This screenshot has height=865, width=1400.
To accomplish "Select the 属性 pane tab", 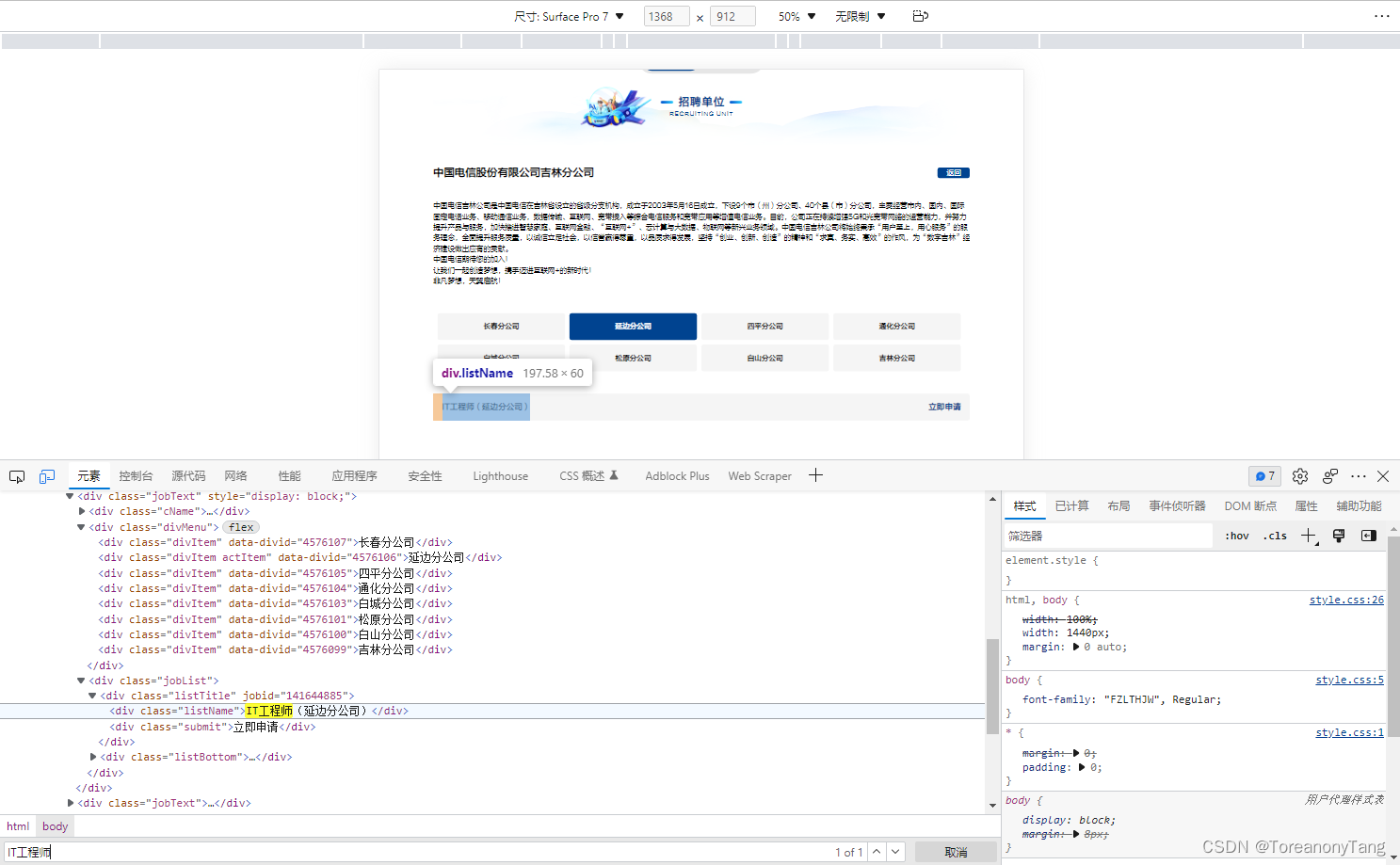I will pos(1306,506).
